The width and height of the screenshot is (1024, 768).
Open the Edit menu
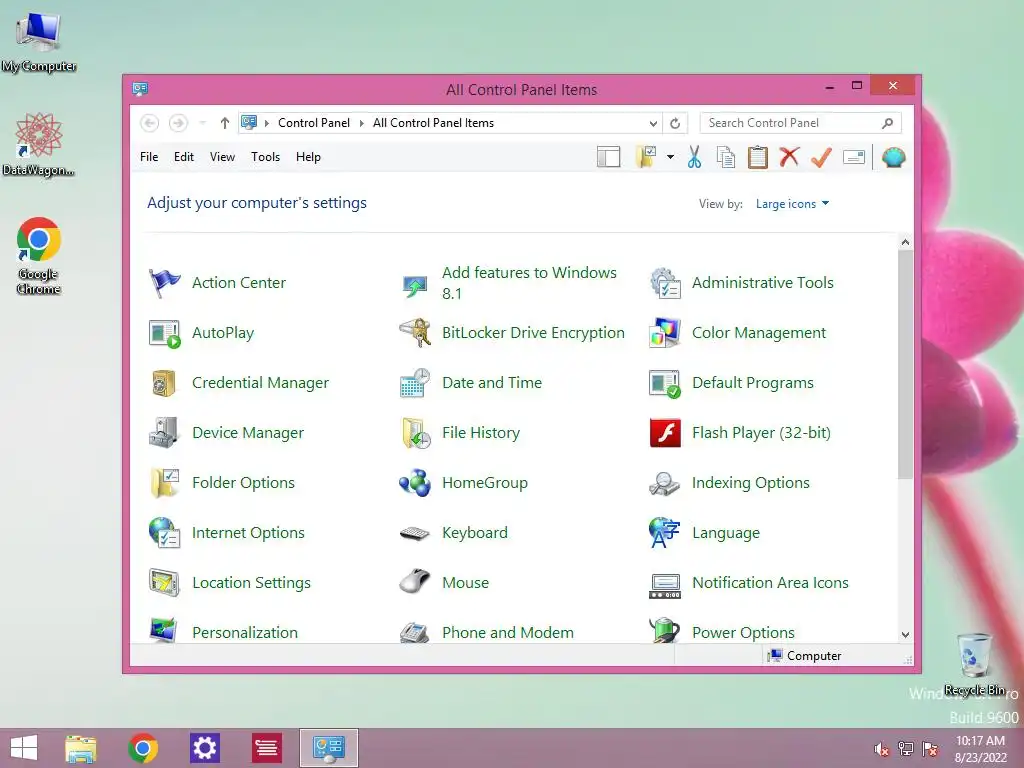[184, 157]
